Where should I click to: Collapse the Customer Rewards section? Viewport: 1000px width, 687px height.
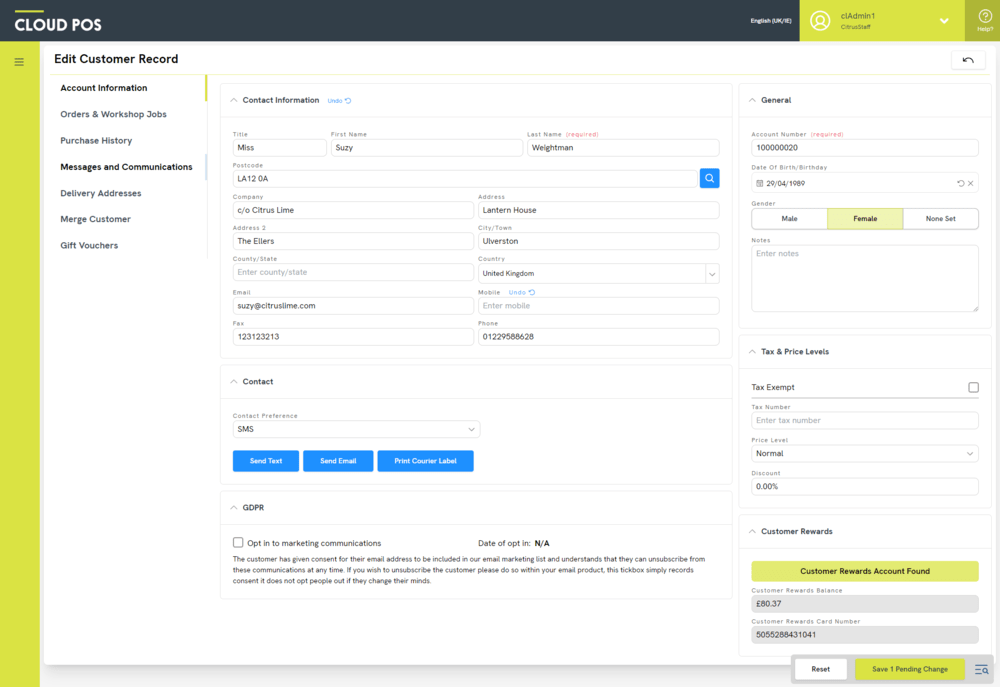pyautogui.click(x=753, y=531)
